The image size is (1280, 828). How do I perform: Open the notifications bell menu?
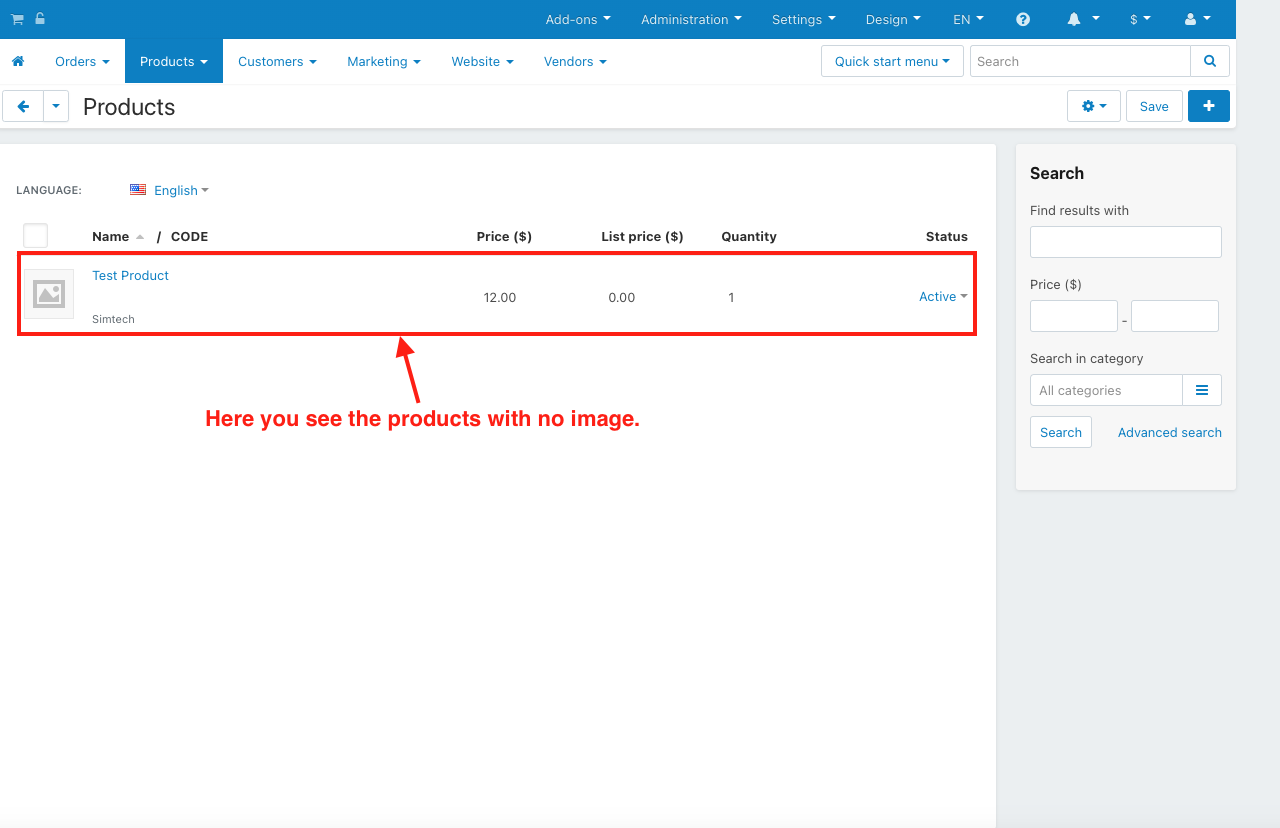[x=1083, y=19]
